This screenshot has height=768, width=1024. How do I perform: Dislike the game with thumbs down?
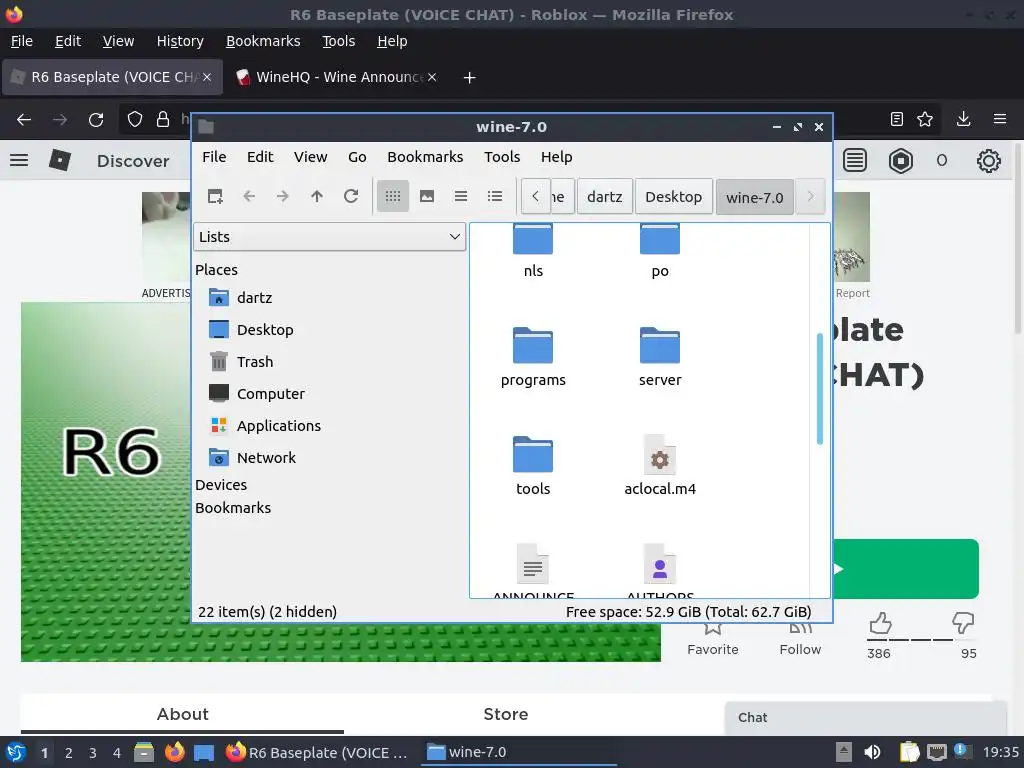[x=963, y=624]
